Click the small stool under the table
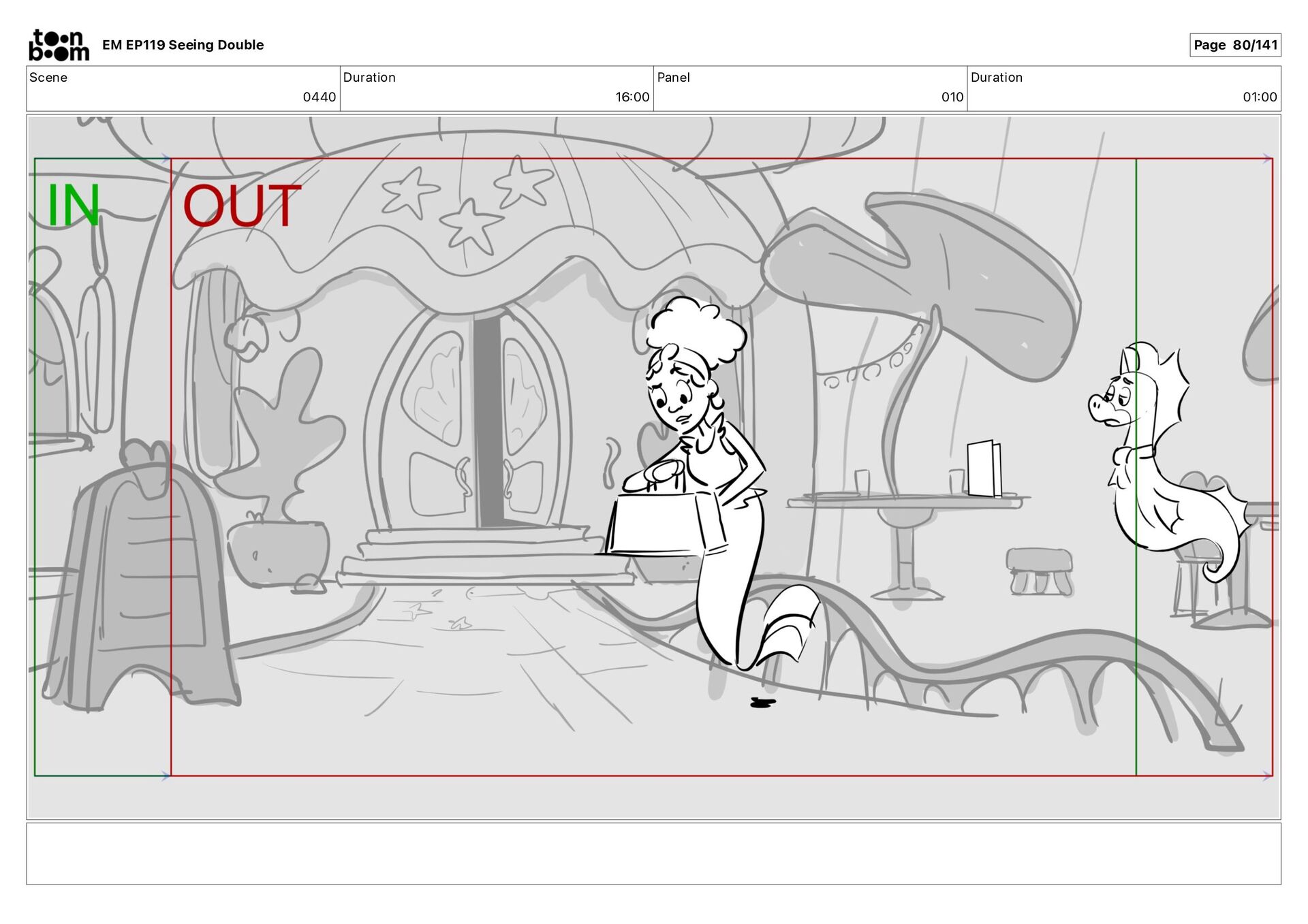Image resolution: width=1308 pixels, height=924 pixels. (x=1039, y=571)
